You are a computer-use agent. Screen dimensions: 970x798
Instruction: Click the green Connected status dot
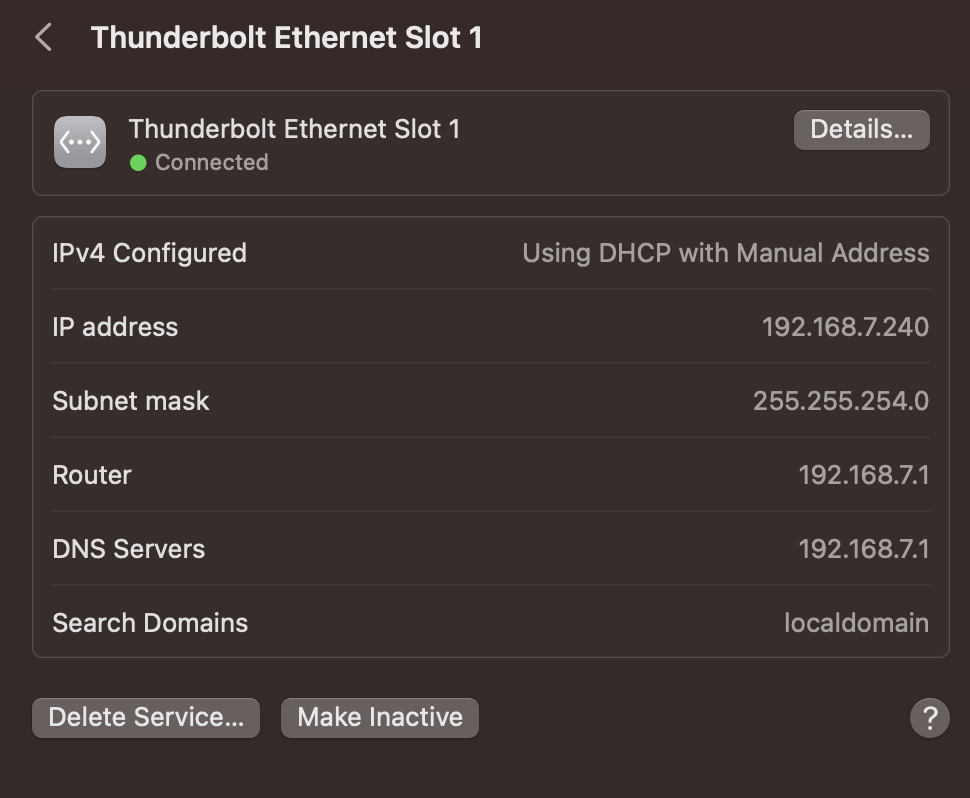138,163
